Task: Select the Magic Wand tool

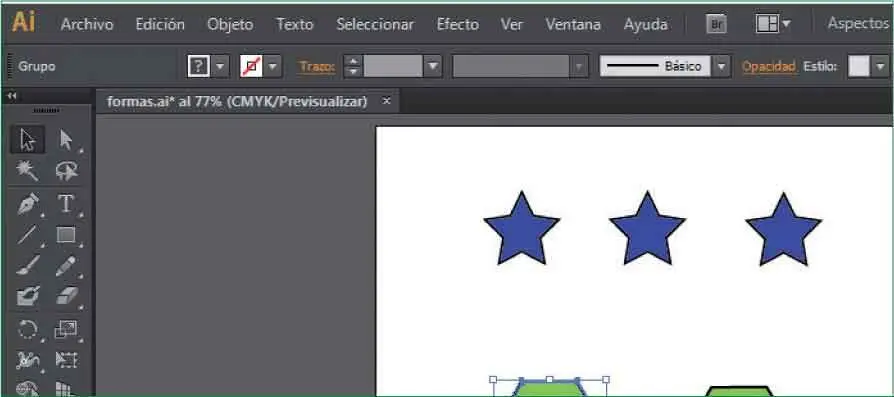Action: [x=27, y=171]
